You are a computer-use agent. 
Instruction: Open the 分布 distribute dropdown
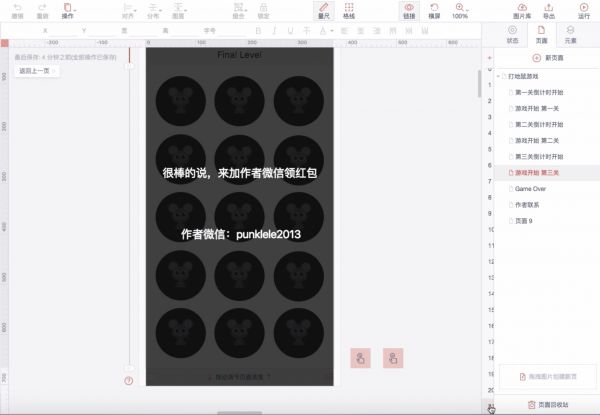click(x=154, y=11)
